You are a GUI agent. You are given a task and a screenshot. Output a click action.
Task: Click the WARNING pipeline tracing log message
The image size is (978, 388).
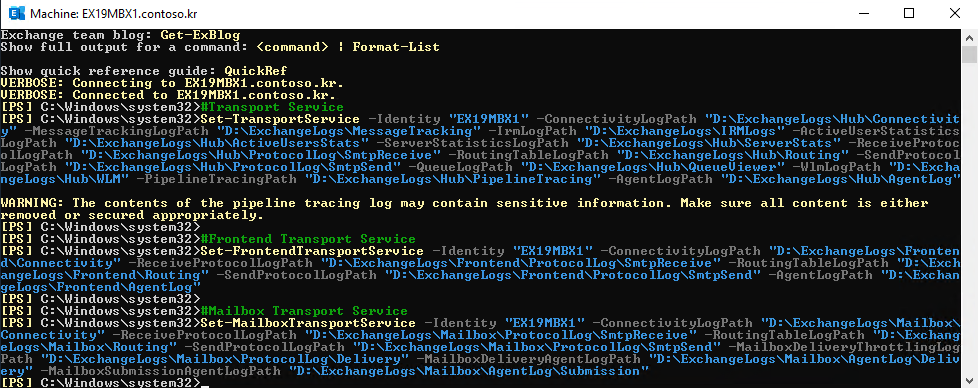click(x=465, y=210)
